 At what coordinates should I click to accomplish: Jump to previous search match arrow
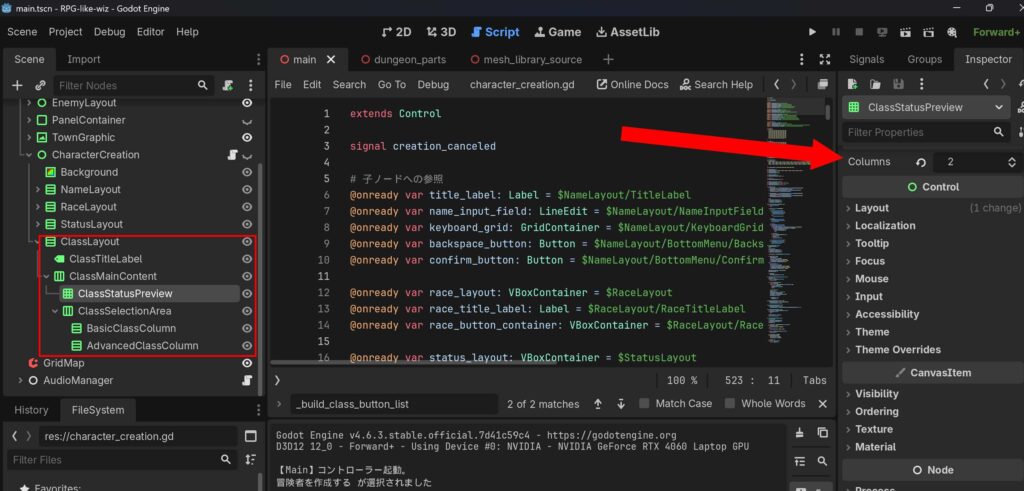click(598, 404)
